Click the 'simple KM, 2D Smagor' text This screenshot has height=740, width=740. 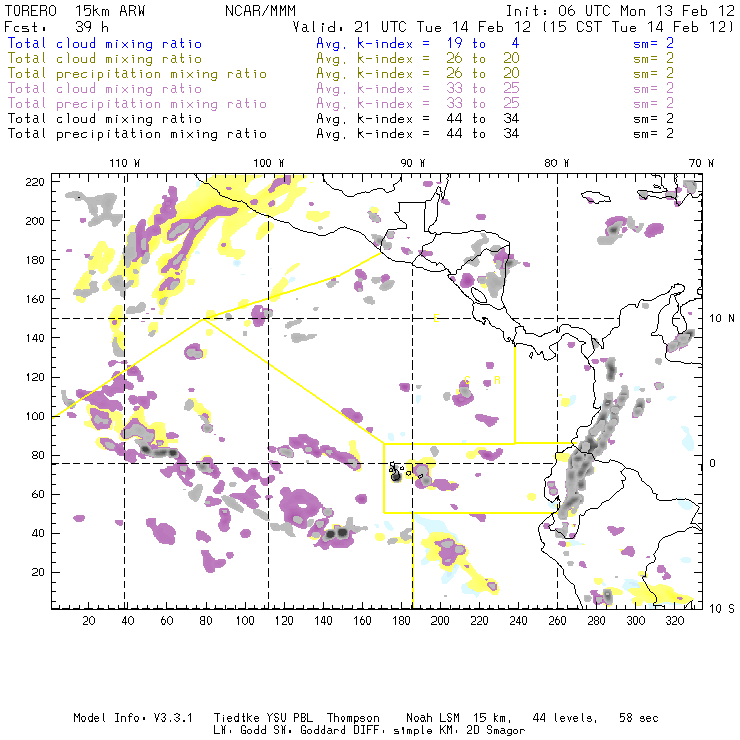(459, 731)
